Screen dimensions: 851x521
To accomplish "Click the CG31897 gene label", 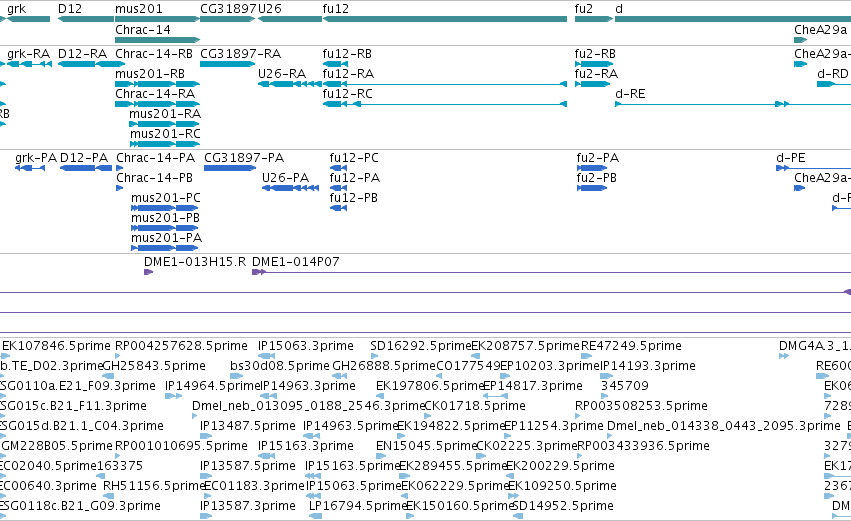I will point(228,9).
